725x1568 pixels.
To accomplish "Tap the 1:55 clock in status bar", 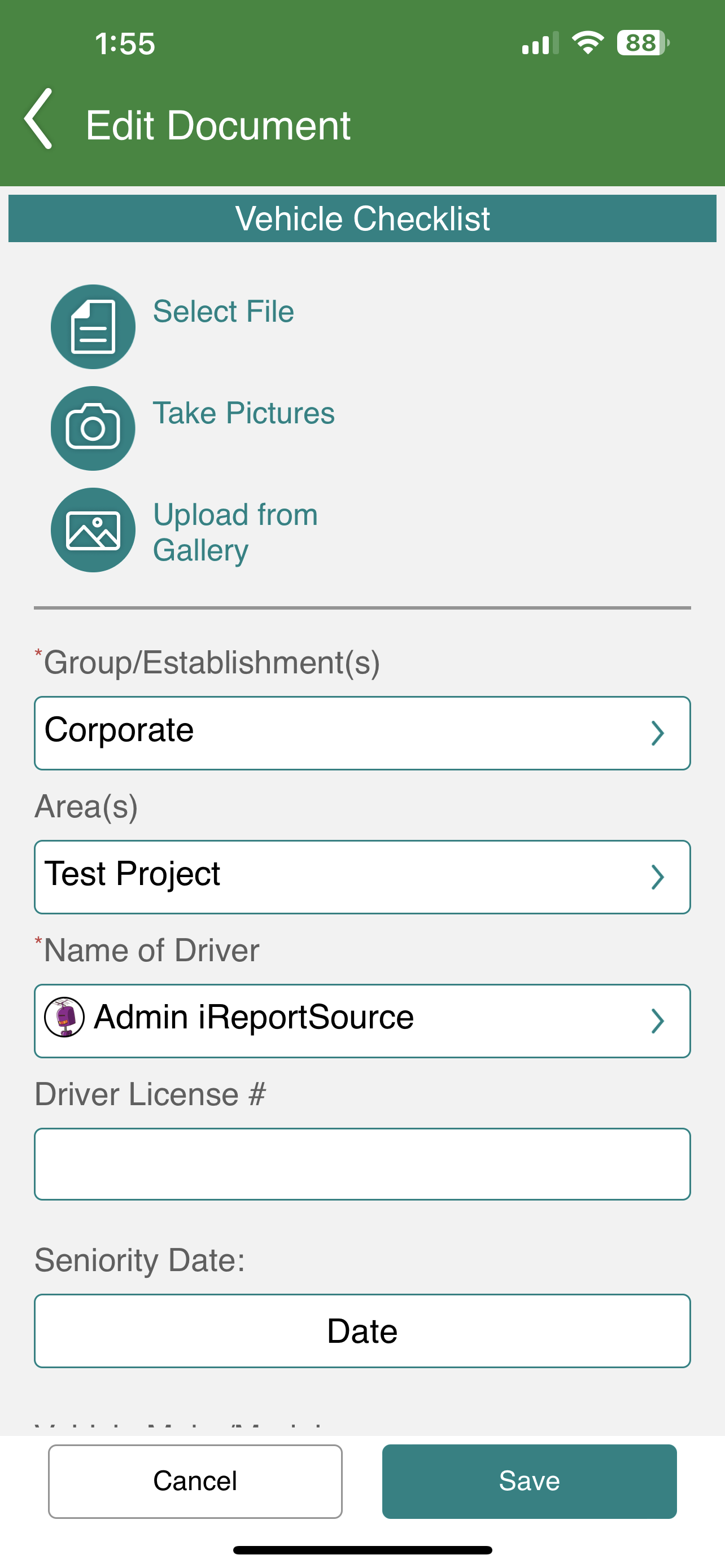I will tap(125, 44).
